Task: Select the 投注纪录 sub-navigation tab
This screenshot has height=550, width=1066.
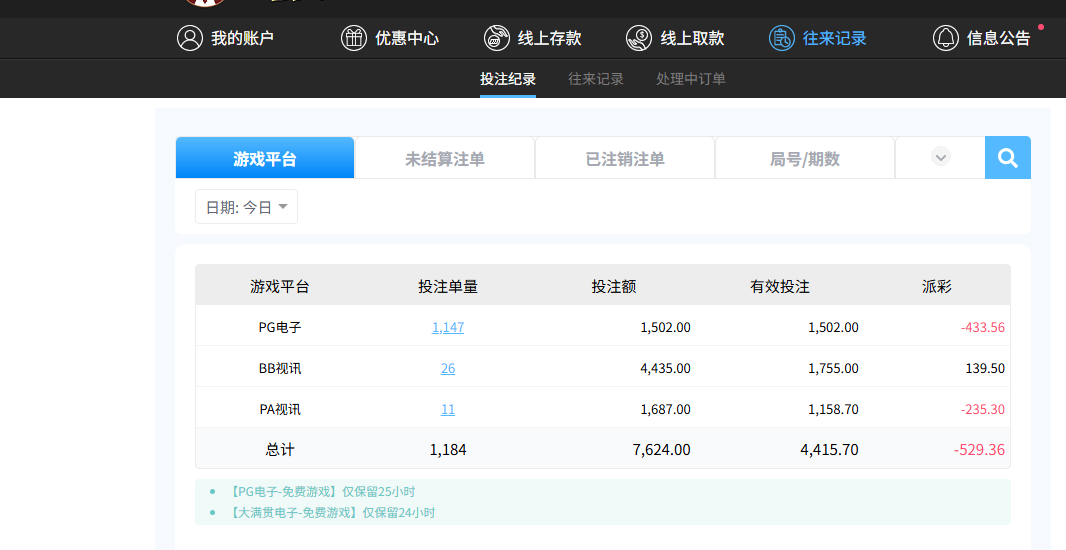Action: 508,79
